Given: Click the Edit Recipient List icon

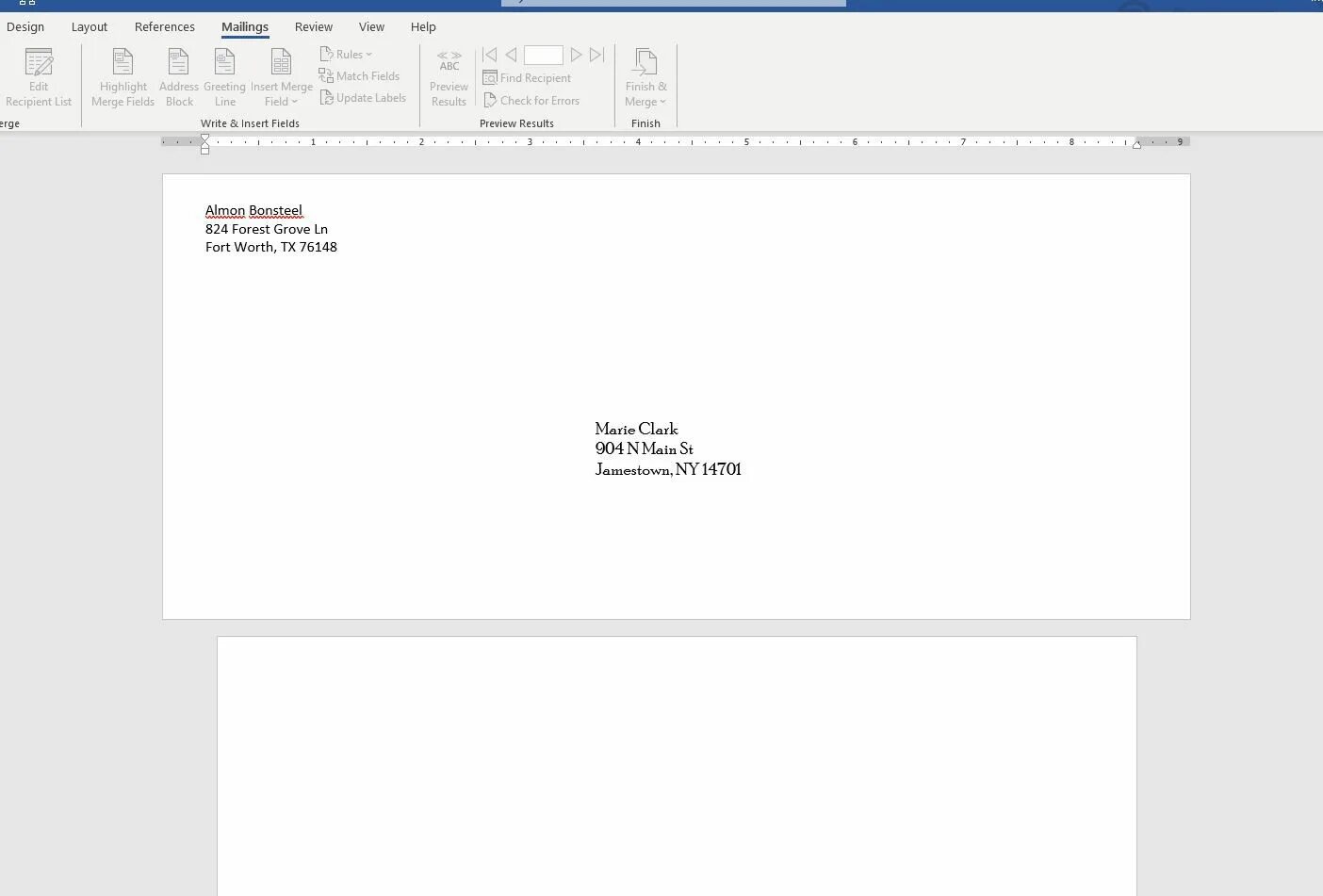Looking at the screenshot, I should point(39,62).
